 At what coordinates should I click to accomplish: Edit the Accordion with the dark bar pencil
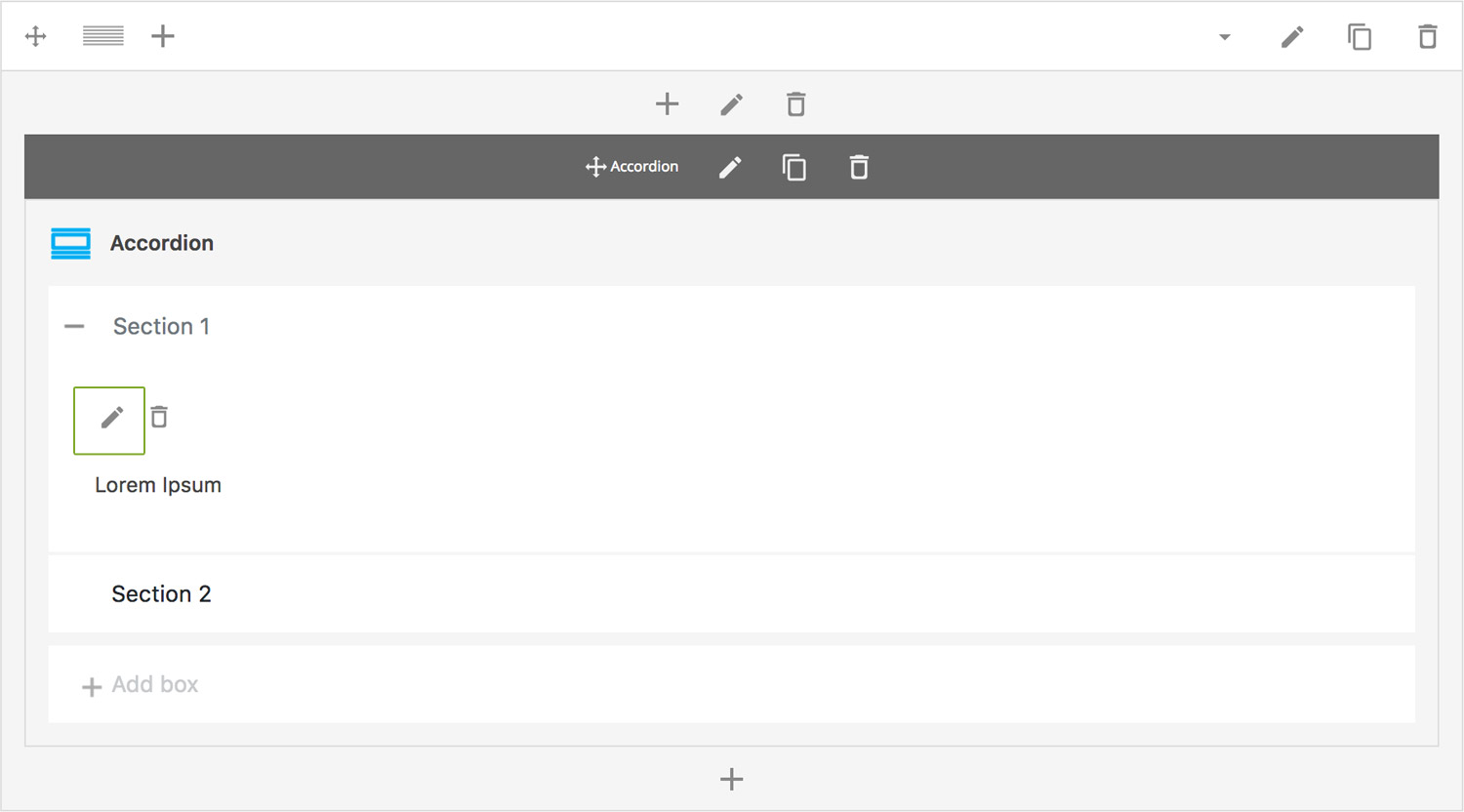tap(730, 168)
